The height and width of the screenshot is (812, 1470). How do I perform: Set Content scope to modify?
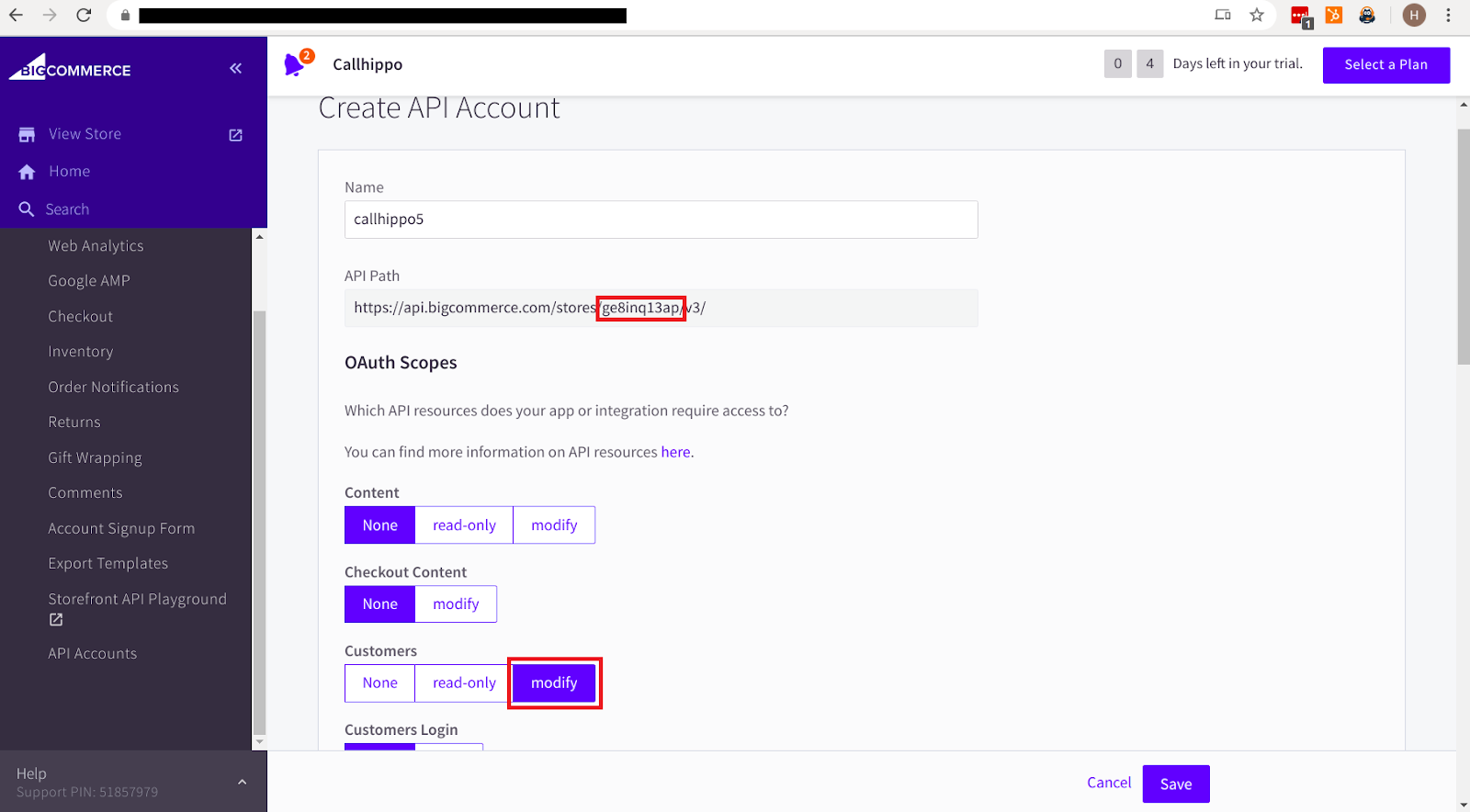coord(554,525)
